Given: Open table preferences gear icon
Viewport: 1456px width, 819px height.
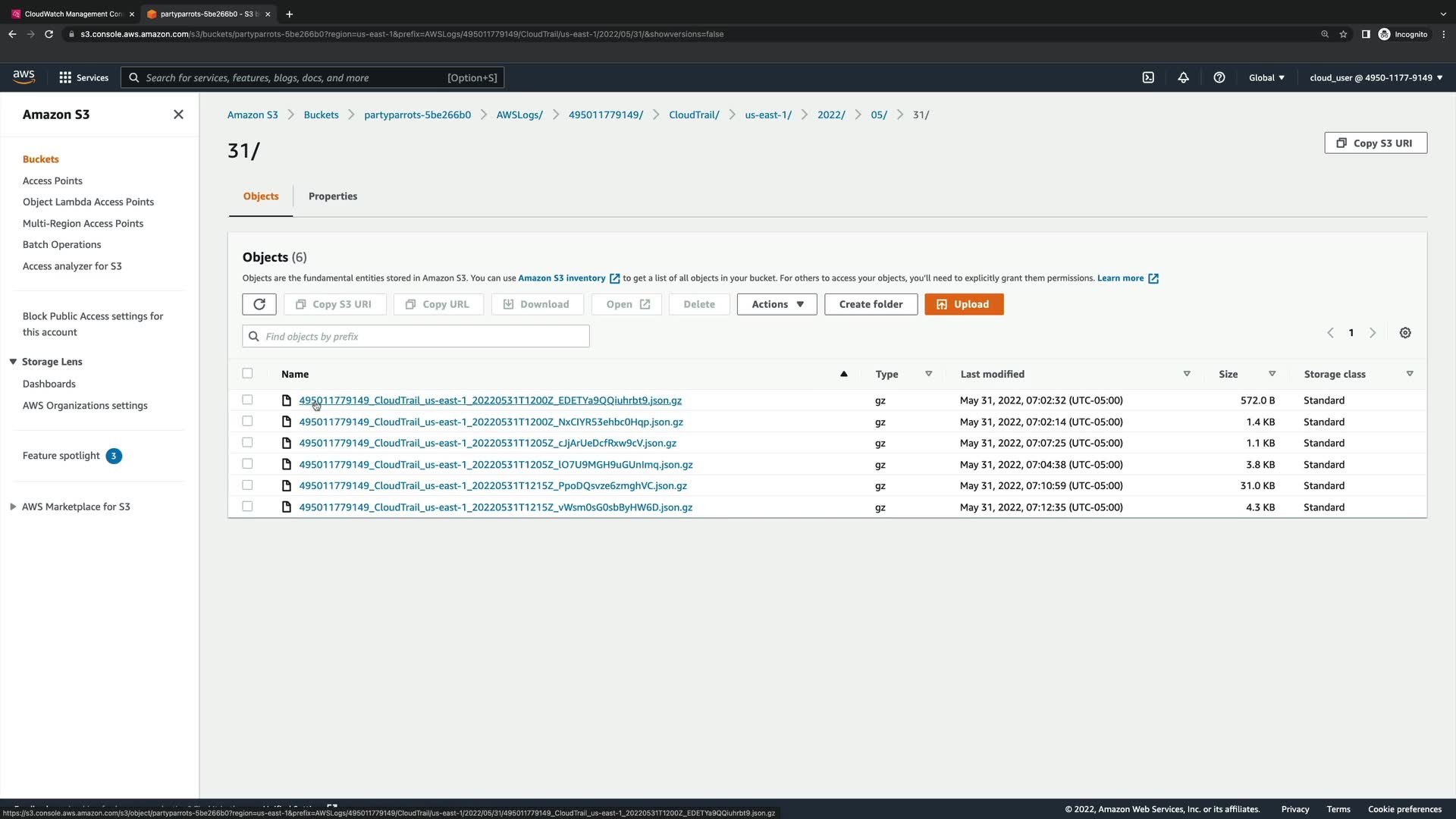Looking at the screenshot, I should 1405,333.
